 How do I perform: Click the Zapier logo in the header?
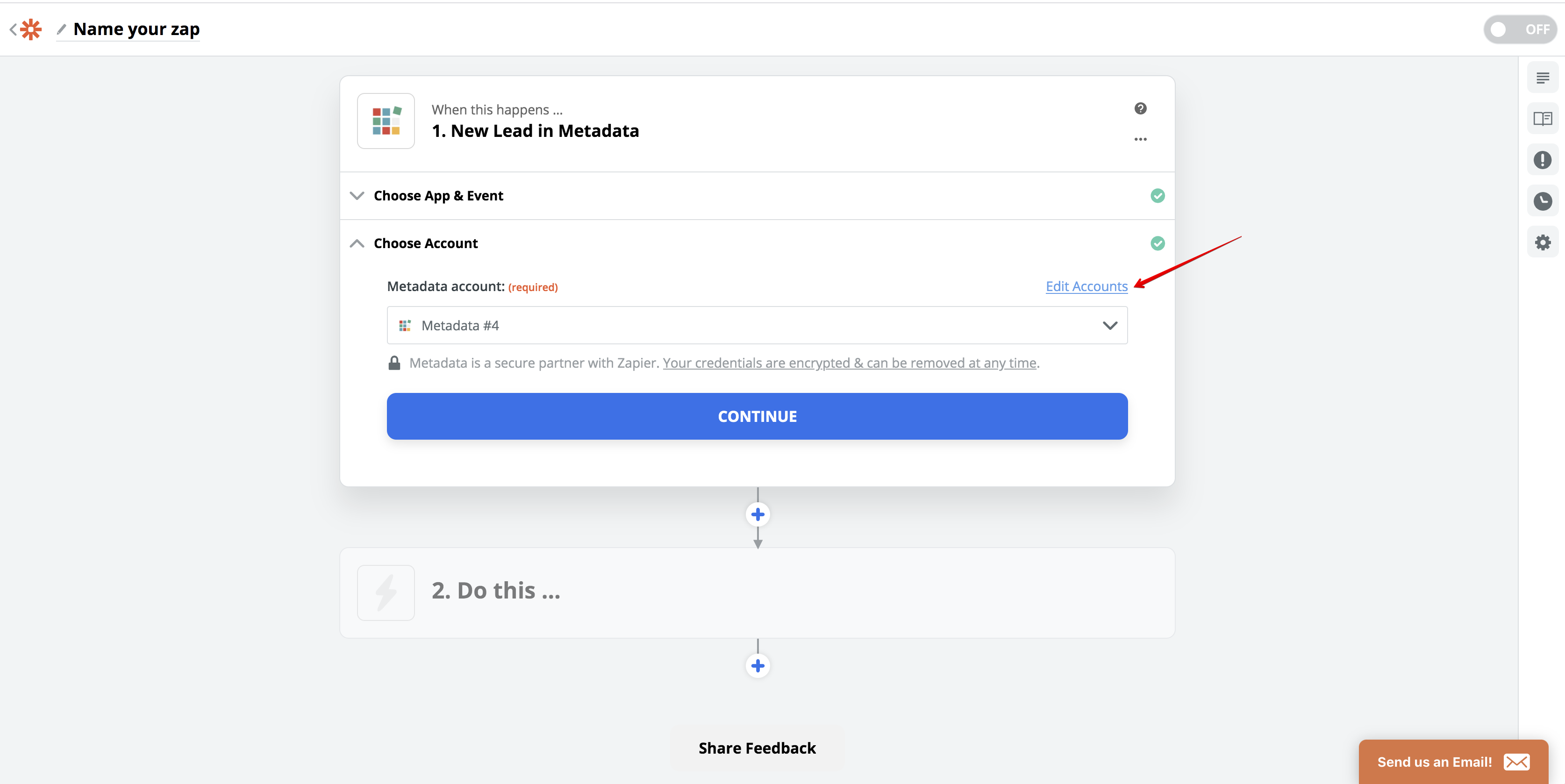(x=30, y=29)
